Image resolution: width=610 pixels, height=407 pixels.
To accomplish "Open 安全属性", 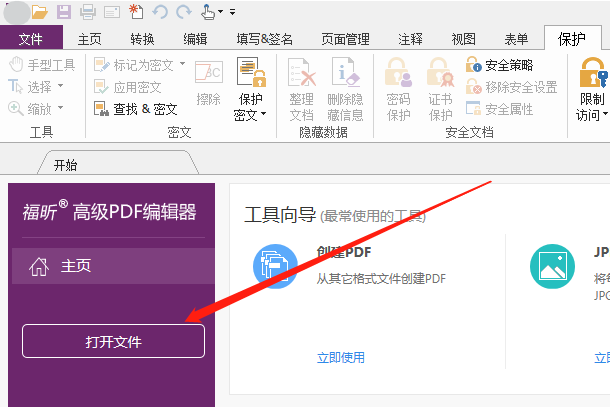I will click(500, 109).
